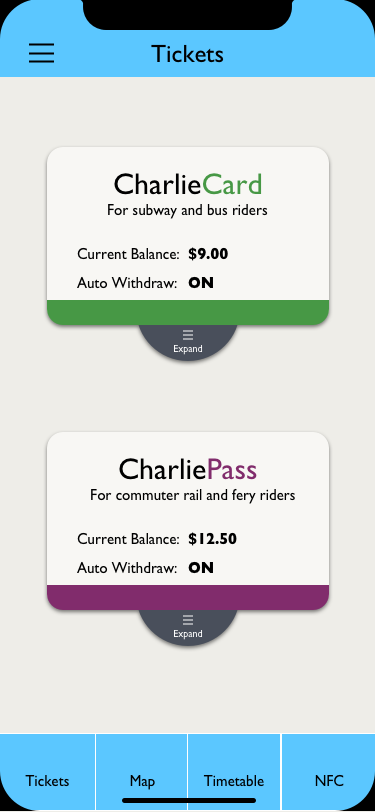Go to the Timetable tab

pos(234,773)
